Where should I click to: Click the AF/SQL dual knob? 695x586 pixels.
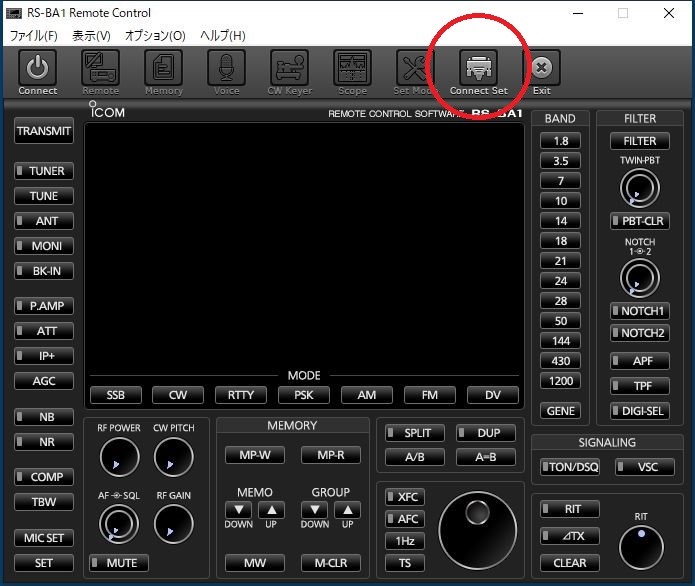[x=119, y=524]
